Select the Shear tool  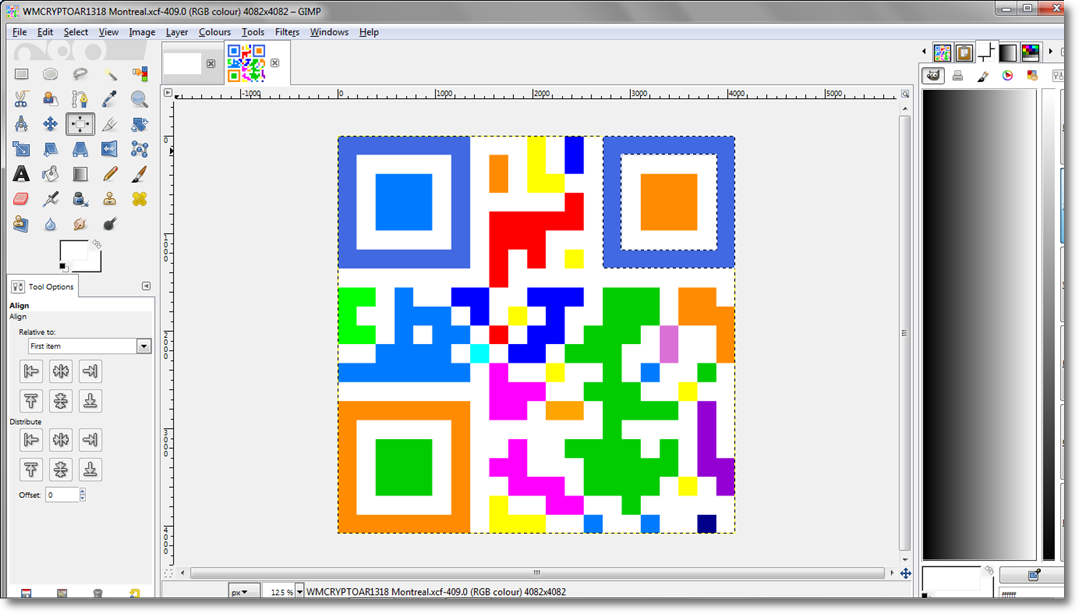point(50,149)
